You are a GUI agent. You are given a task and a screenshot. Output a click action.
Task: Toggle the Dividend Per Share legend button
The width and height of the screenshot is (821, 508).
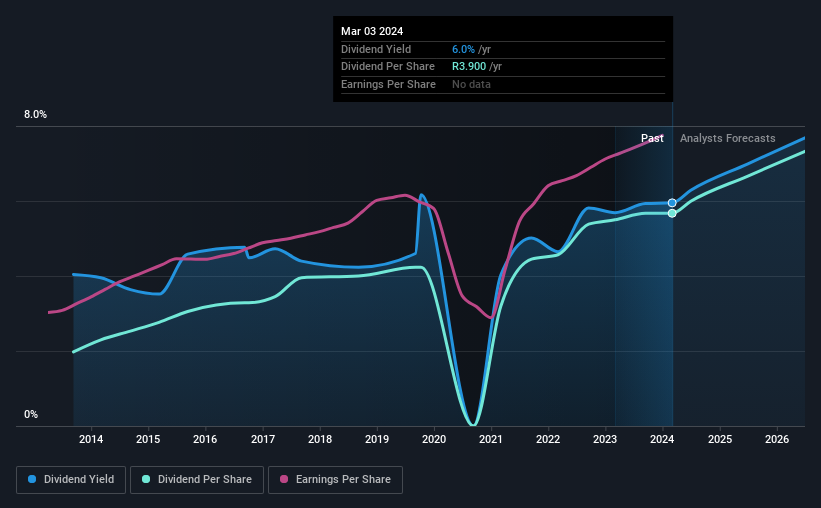(x=197, y=480)
